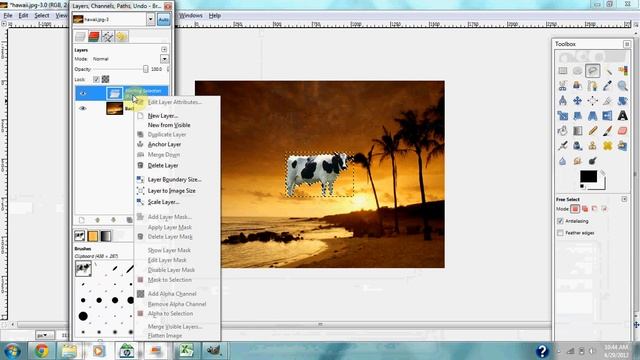Image resolution: width=640 pixels, height=360 pixels.
Task: Toggle Lock pixels checkbox in Layers
Action: (96, 79)
